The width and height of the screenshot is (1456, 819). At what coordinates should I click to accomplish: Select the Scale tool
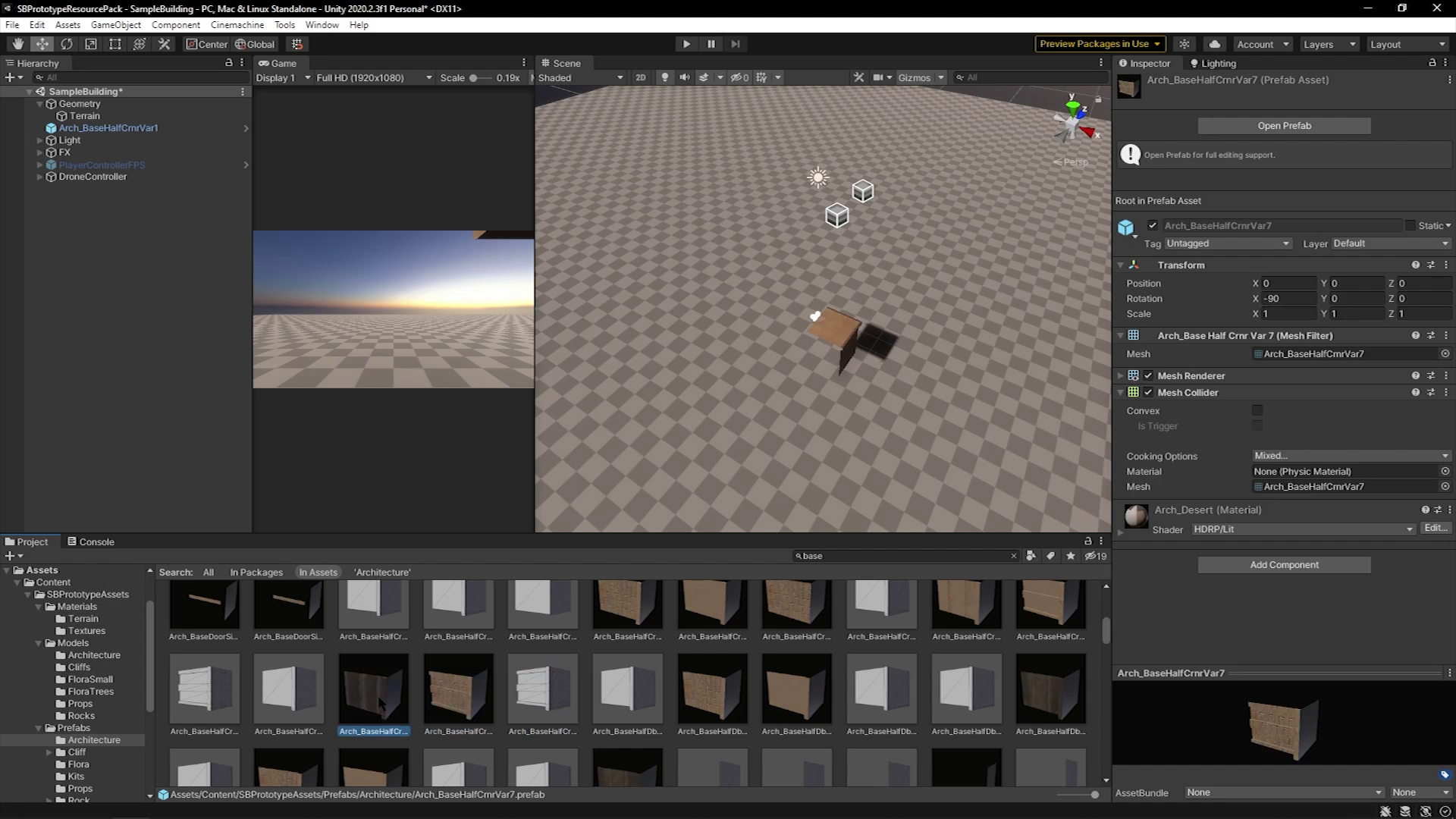[x=91, y=44]
